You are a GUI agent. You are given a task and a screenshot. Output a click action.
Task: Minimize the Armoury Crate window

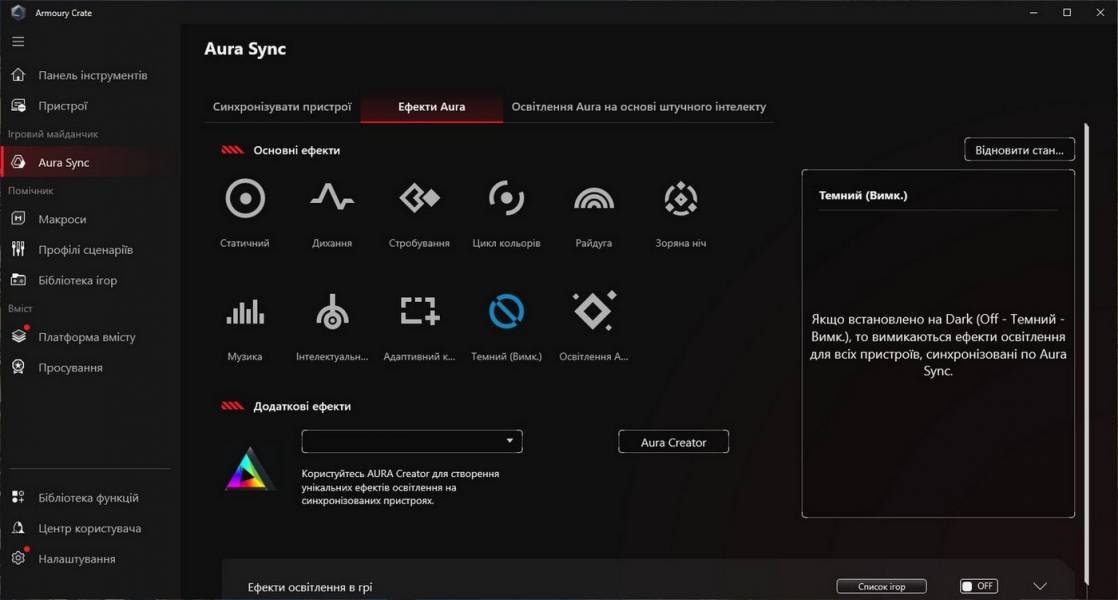pyautogui.click(x=1033, y=12)
